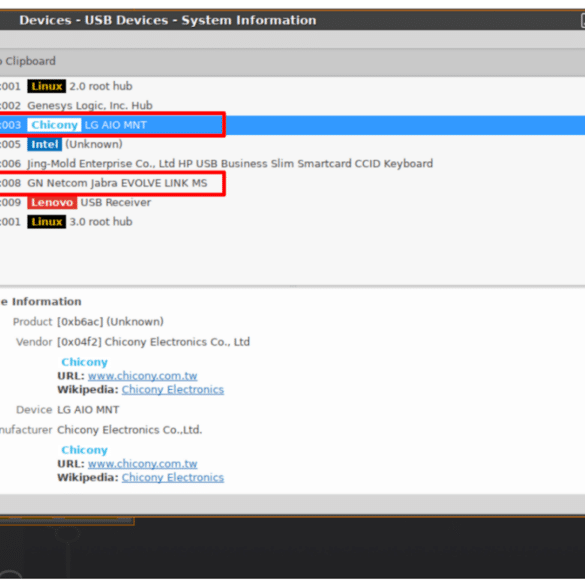Click the Manufacturer value Chicony Electronics Co.,Ltd.
The height and width of the screenshot is (585, 585).
click(x=129, y=430)
